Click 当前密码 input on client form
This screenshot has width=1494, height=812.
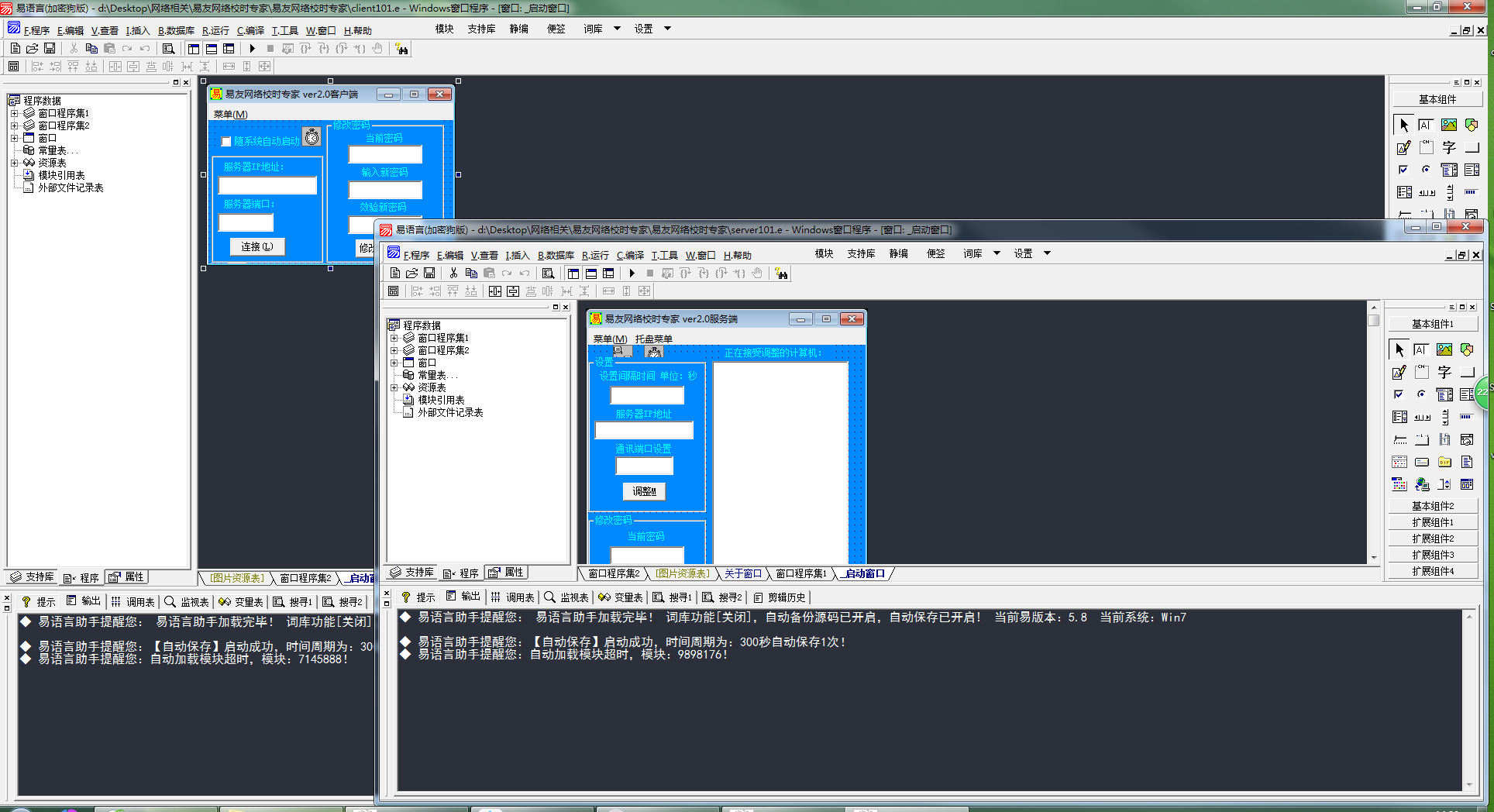coord(385,154)
